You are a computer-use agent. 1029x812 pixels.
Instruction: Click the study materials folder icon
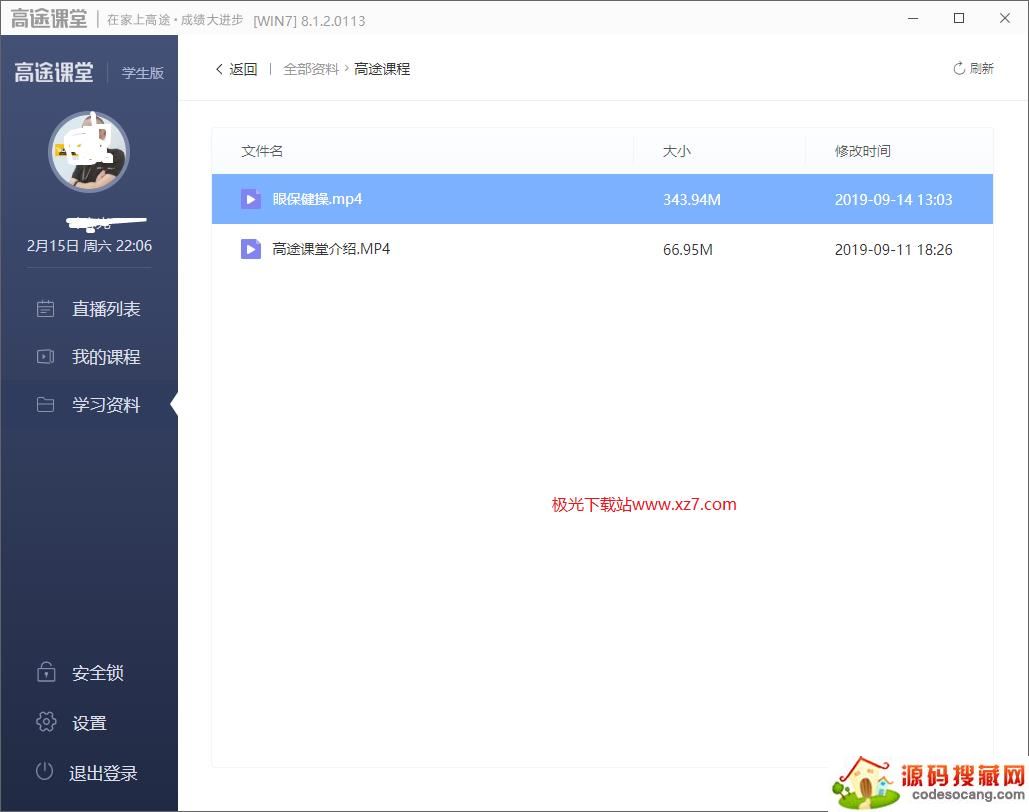(x=46, y=405)
